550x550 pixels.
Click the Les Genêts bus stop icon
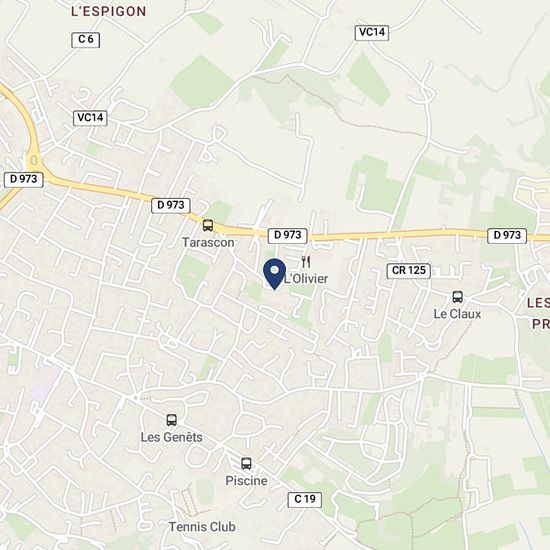[x=172, y=420]
